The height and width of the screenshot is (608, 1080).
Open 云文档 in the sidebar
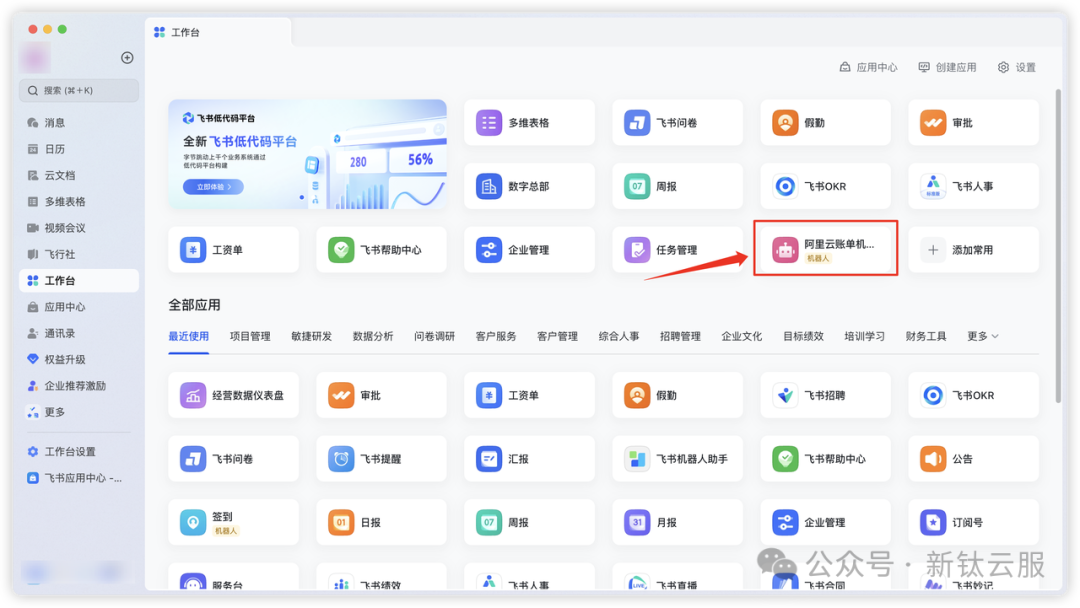click(79, 176)
